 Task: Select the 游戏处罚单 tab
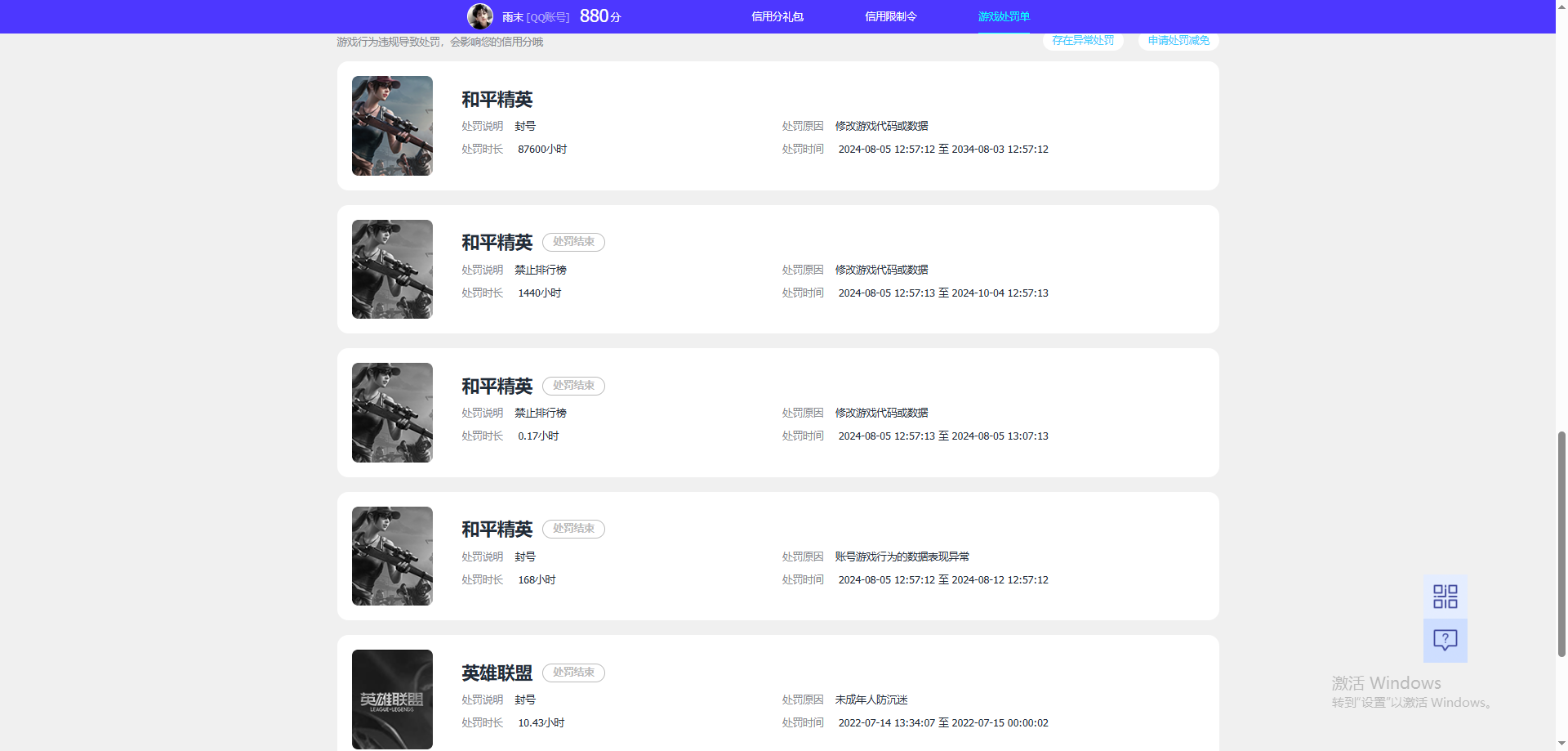click(1004, 16)
